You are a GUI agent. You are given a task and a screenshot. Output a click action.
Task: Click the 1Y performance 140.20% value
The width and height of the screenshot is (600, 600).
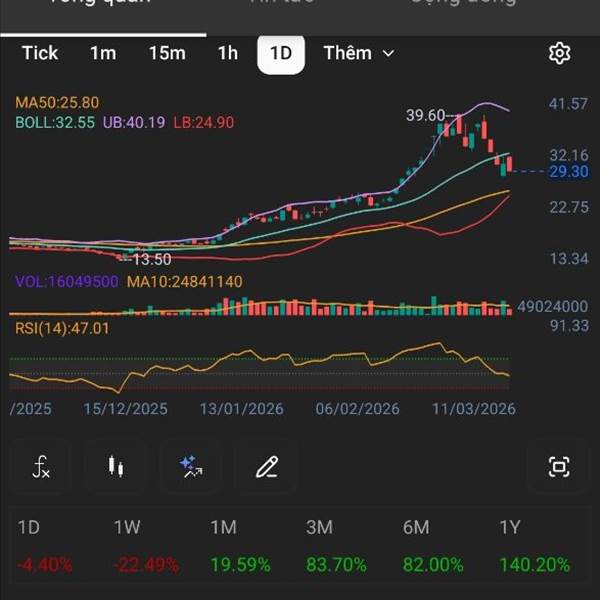click(535, 565)
